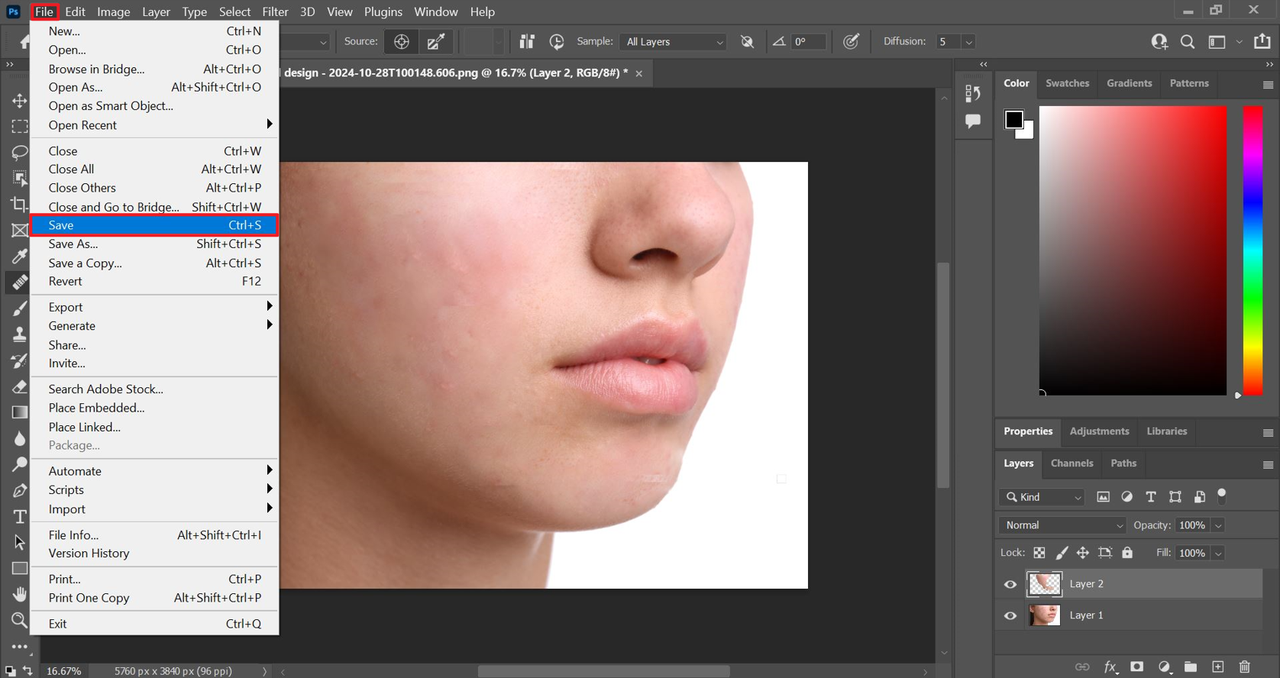
Task: Expand the Sample All Layers dropdown
Action: 673,42
